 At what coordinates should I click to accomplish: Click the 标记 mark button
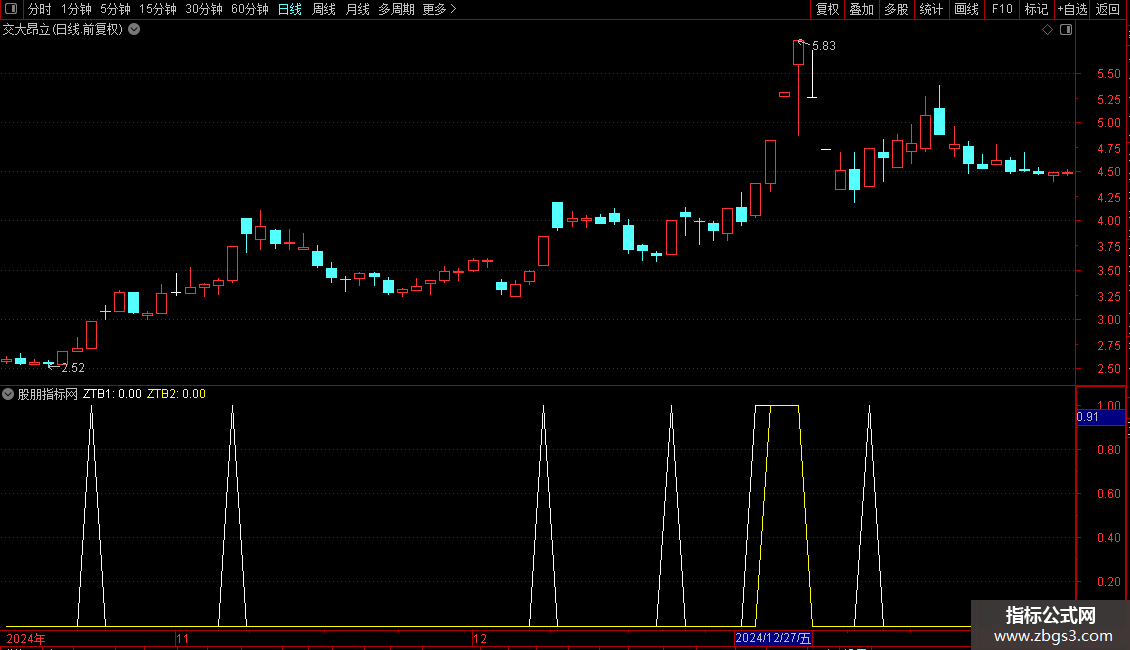[1036, 9]
